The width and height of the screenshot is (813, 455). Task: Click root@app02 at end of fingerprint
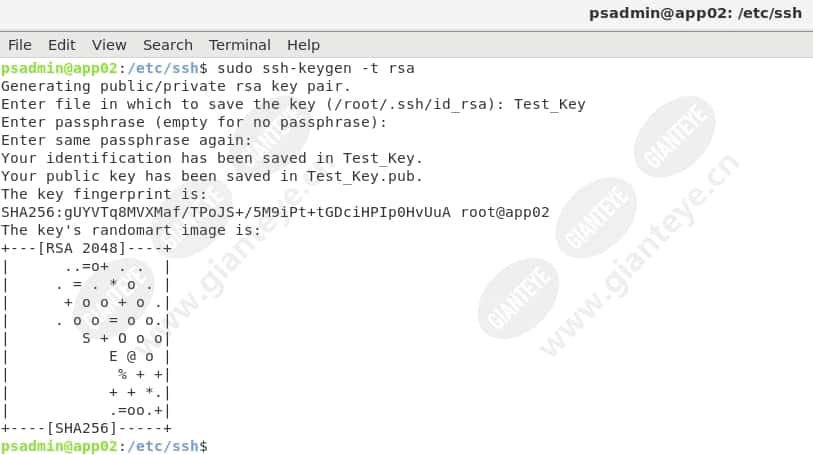click(x=505, y=212)
